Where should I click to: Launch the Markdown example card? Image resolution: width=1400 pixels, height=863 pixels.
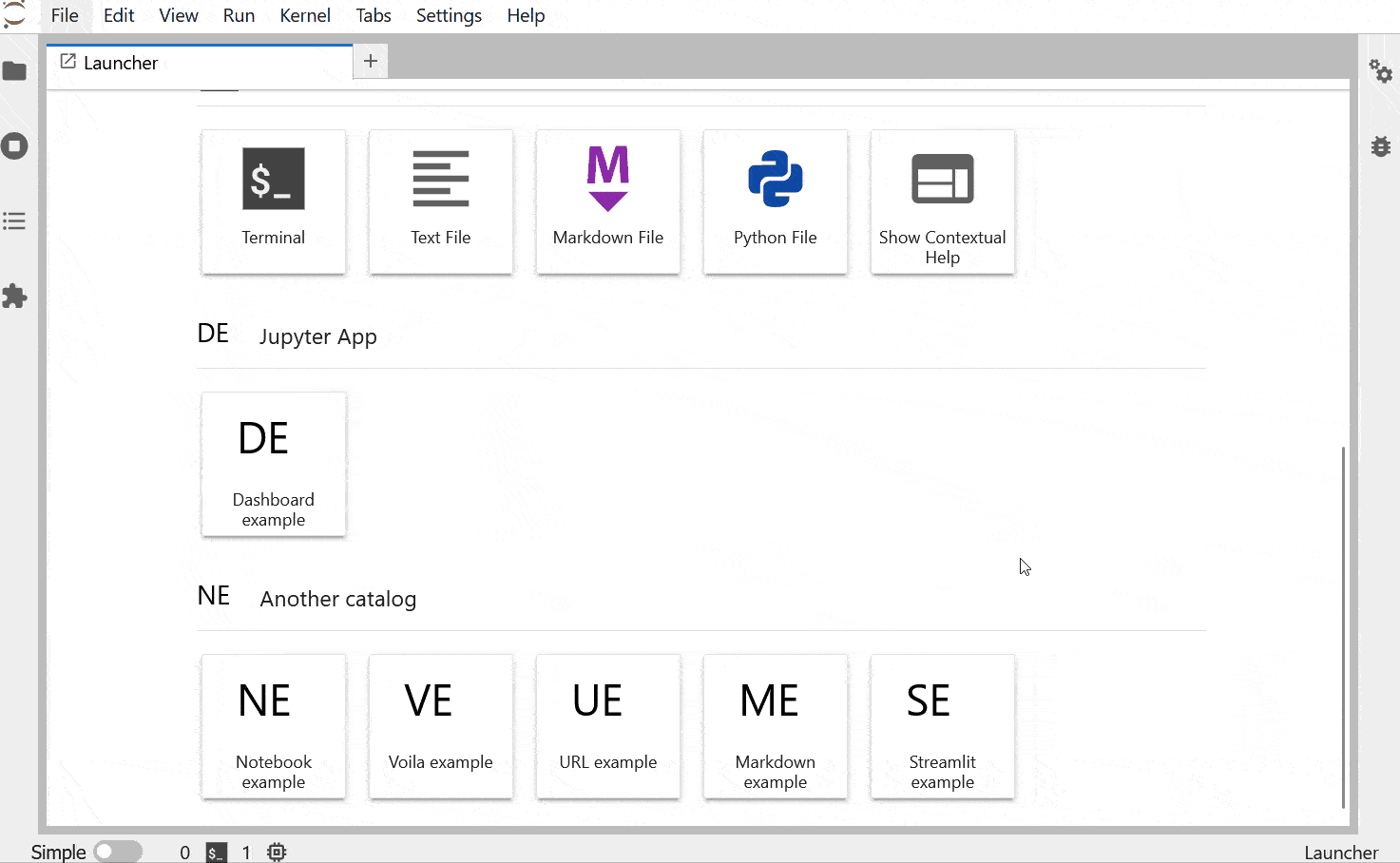point(776,727)
